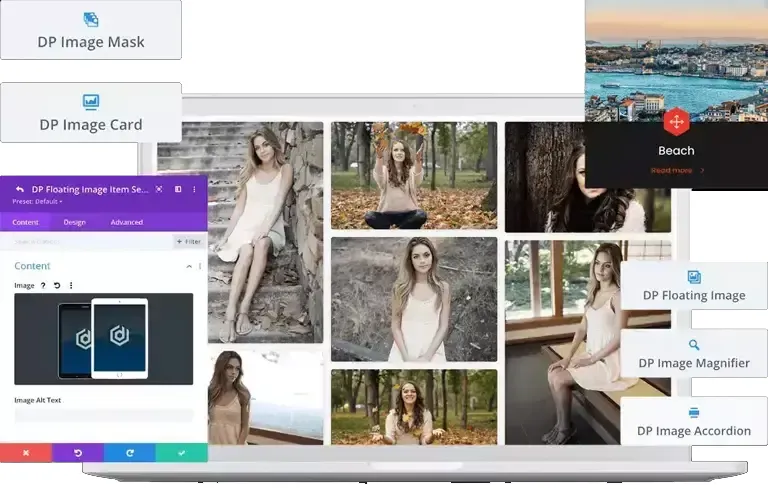The width and height of the screenshot is (768, 489).
Task: Discard changes with red X button
Action: [x=26, y=453]
